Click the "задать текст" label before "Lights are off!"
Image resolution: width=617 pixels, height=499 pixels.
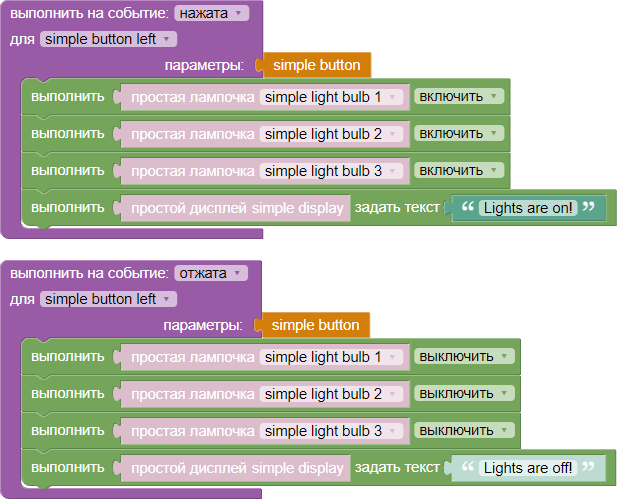click(397, 468)
